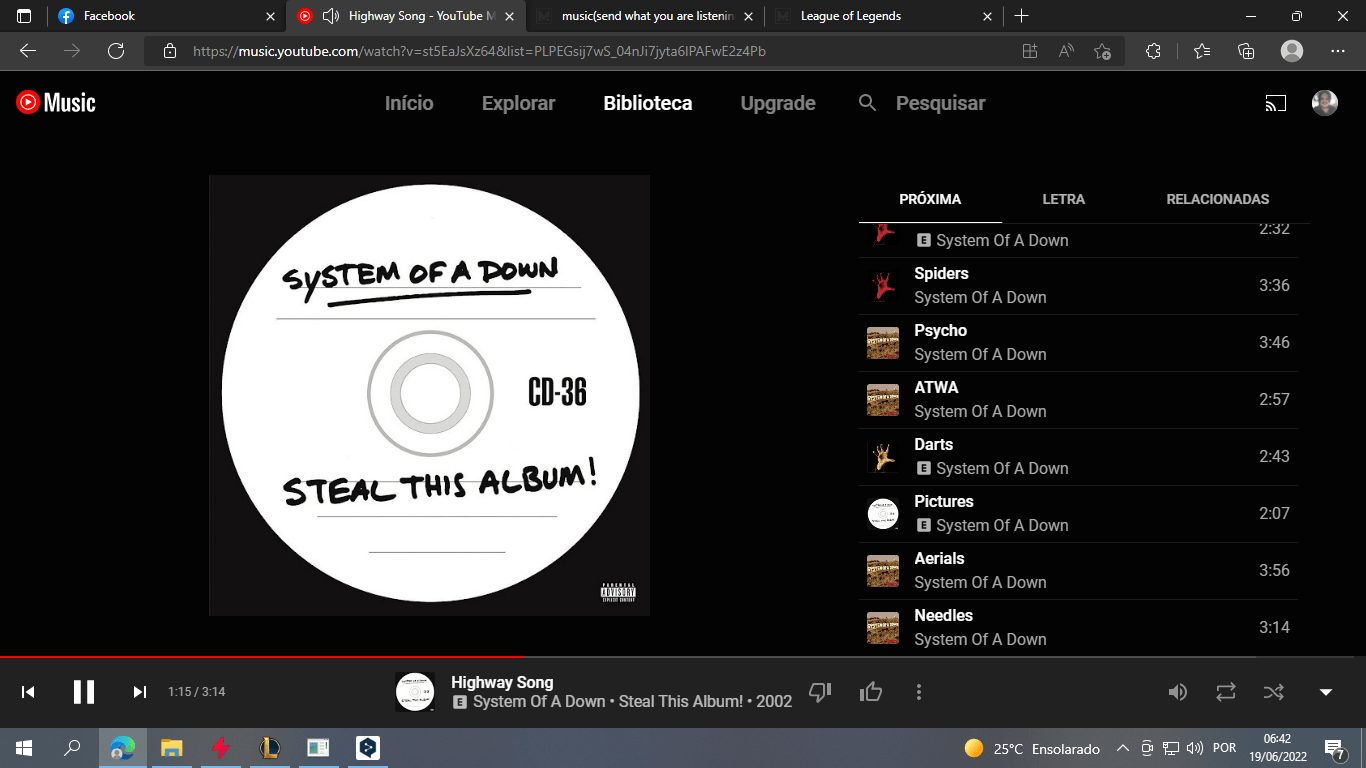Add this page to favorites with star icon
This screenshot has width=1366, height=768.
(x=1102, y=51)
